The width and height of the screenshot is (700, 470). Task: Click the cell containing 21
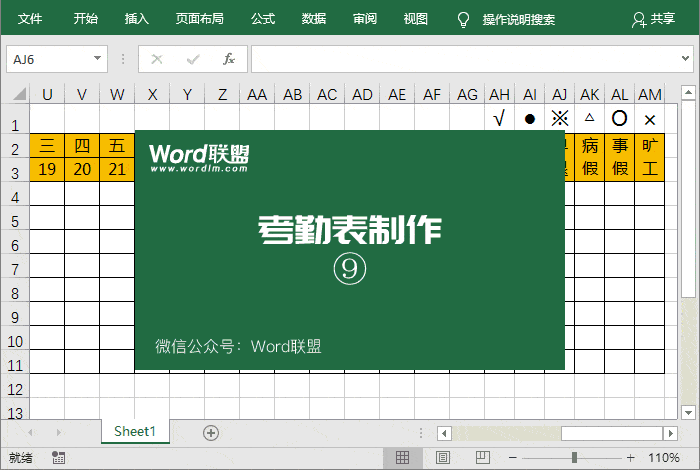click(117, 169)
